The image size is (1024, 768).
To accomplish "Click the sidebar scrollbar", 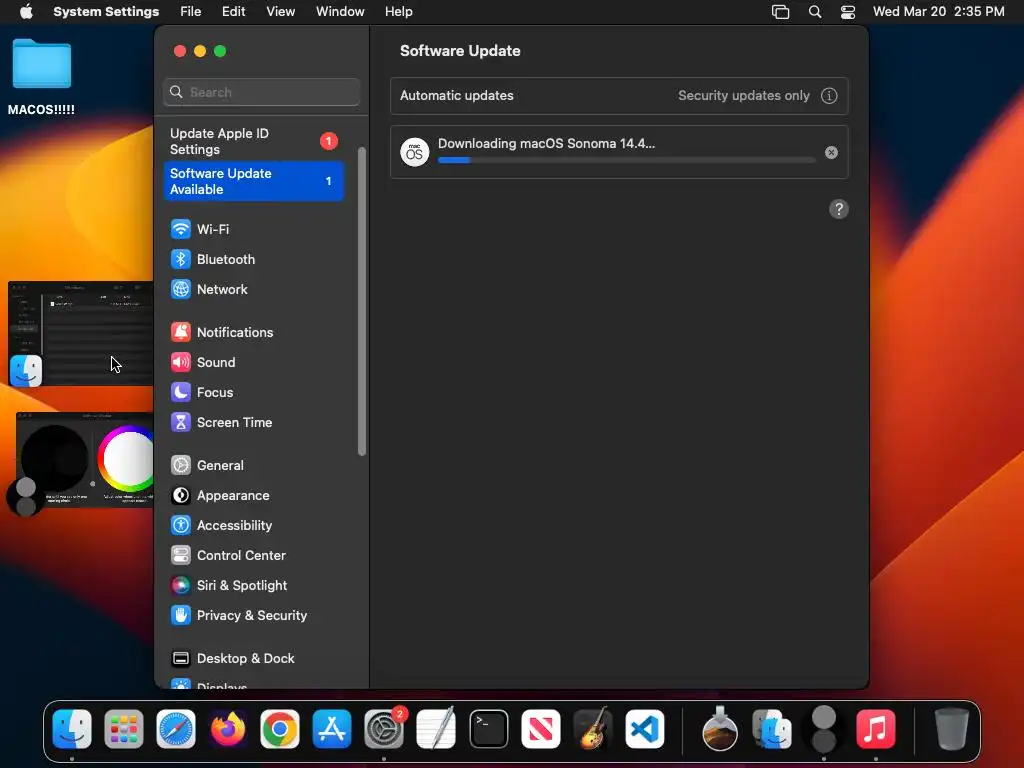I will click(x=362, y=302).
